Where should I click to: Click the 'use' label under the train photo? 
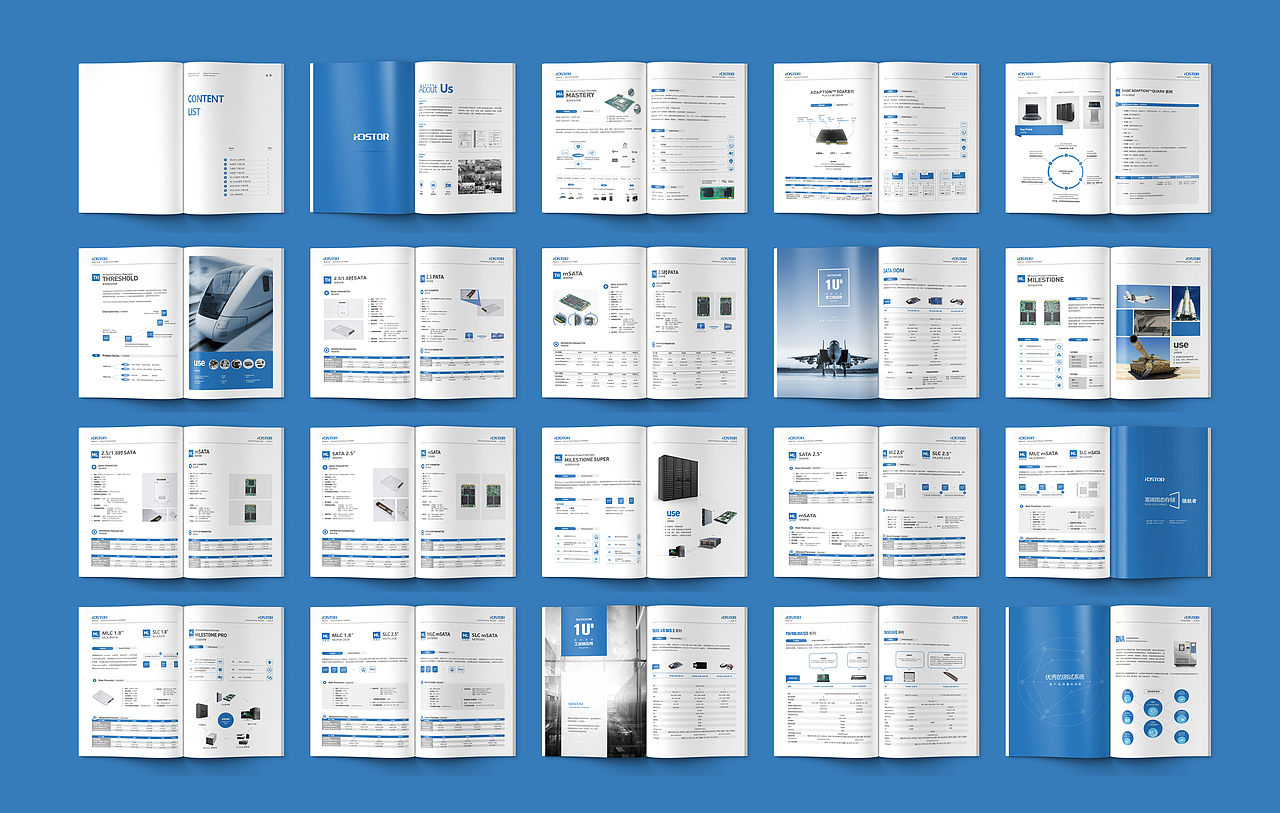(200, 363)
